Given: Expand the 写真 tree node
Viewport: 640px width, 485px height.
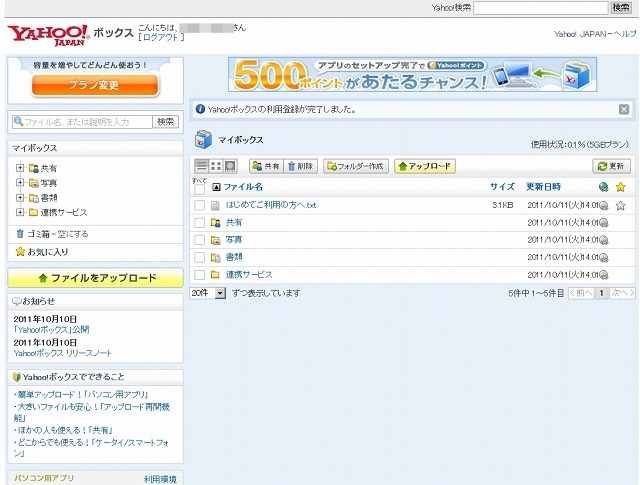Looking at the screenshot, I should (20, 182).
